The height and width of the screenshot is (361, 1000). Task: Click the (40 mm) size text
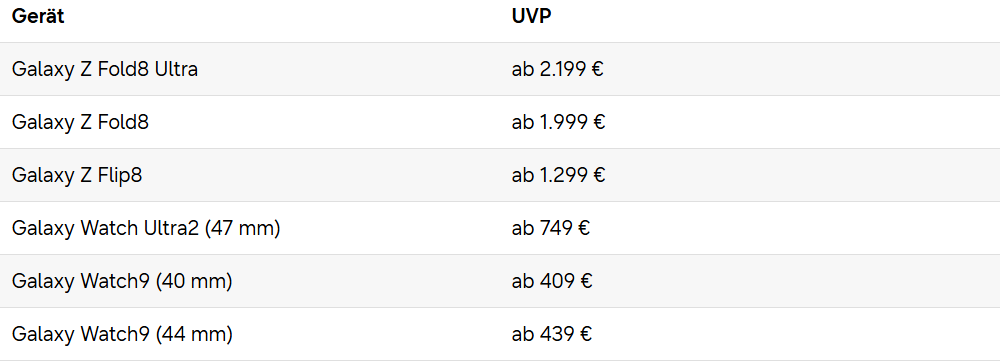pyautogui.click(x=194, y=281)
